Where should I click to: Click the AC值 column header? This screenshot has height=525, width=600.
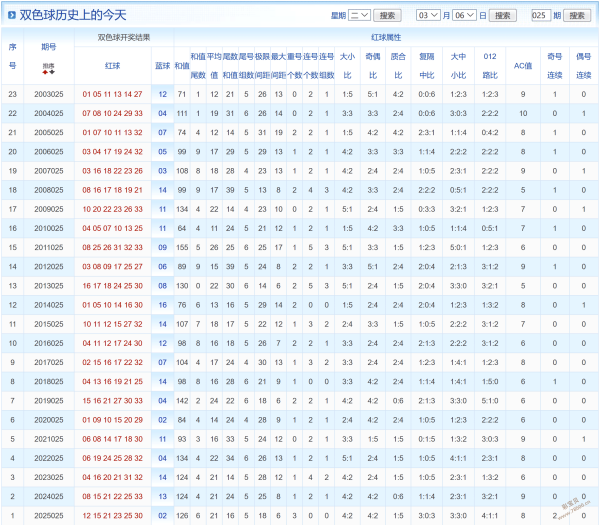(x=522, y=65)
